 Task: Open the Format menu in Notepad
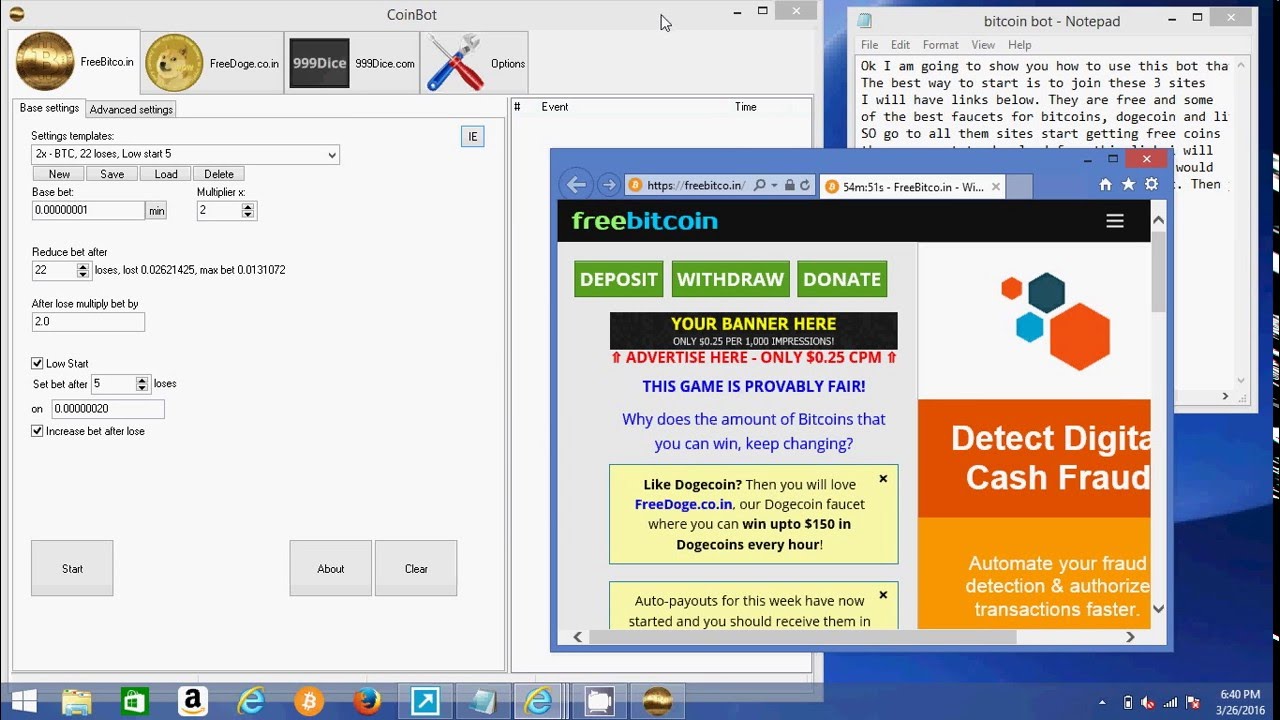[x=940, y=45]
